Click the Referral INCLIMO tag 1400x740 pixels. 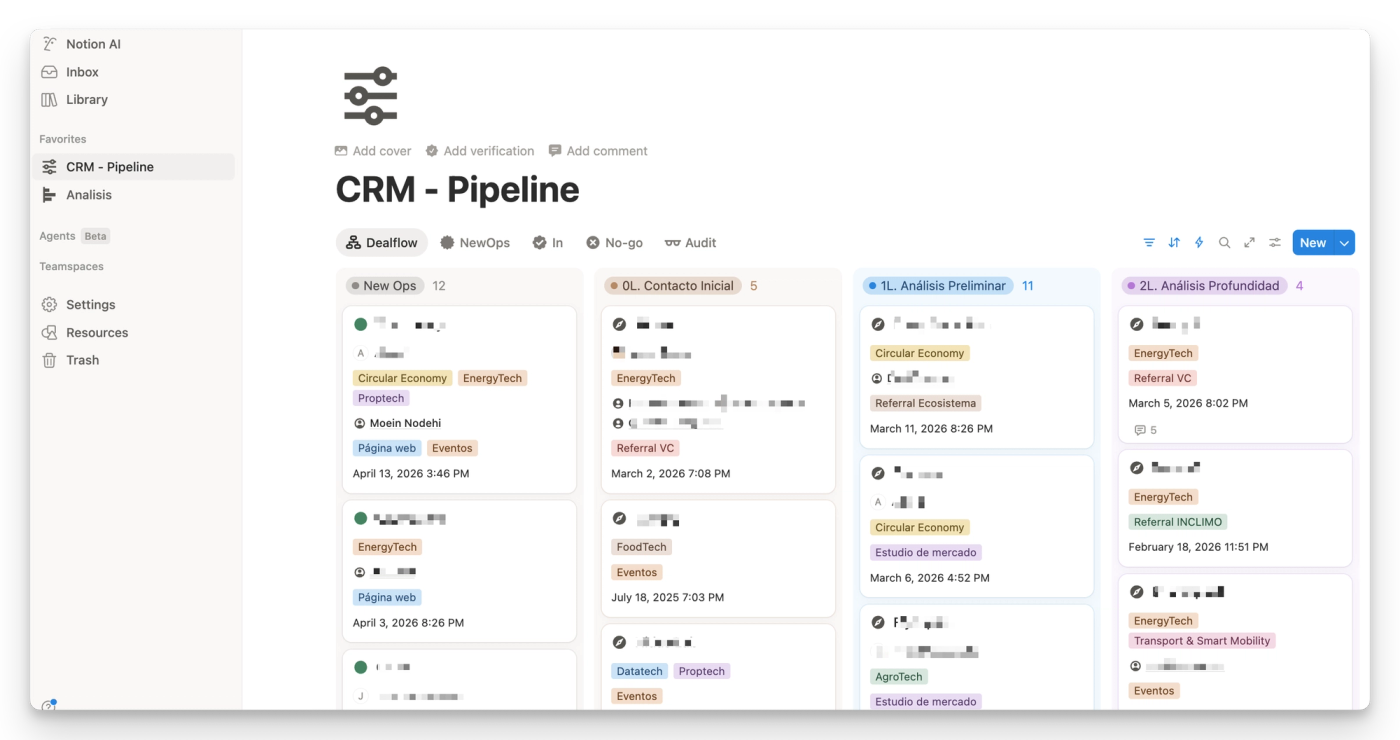point(1178,522)
